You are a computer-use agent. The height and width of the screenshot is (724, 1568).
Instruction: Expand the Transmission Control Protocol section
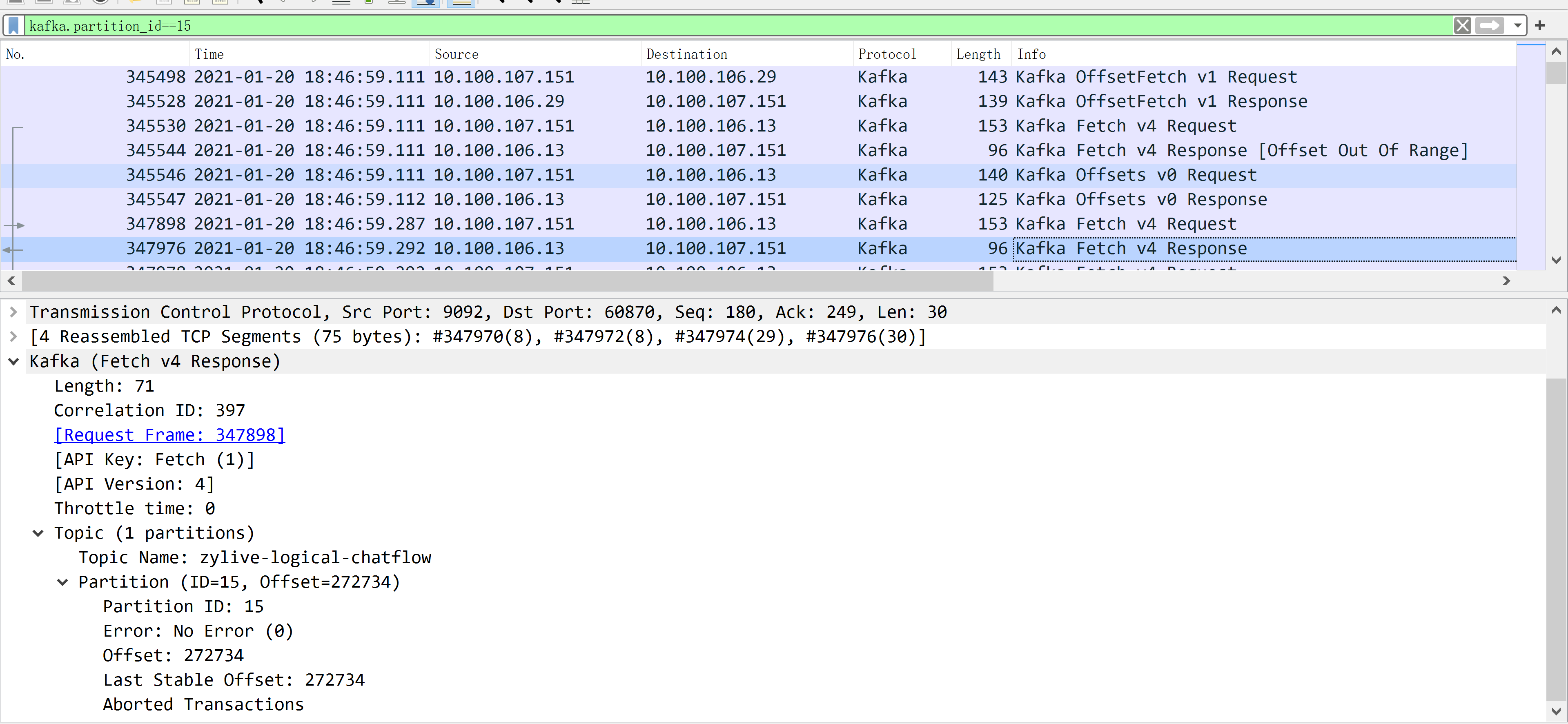click(x=13, y=312)
